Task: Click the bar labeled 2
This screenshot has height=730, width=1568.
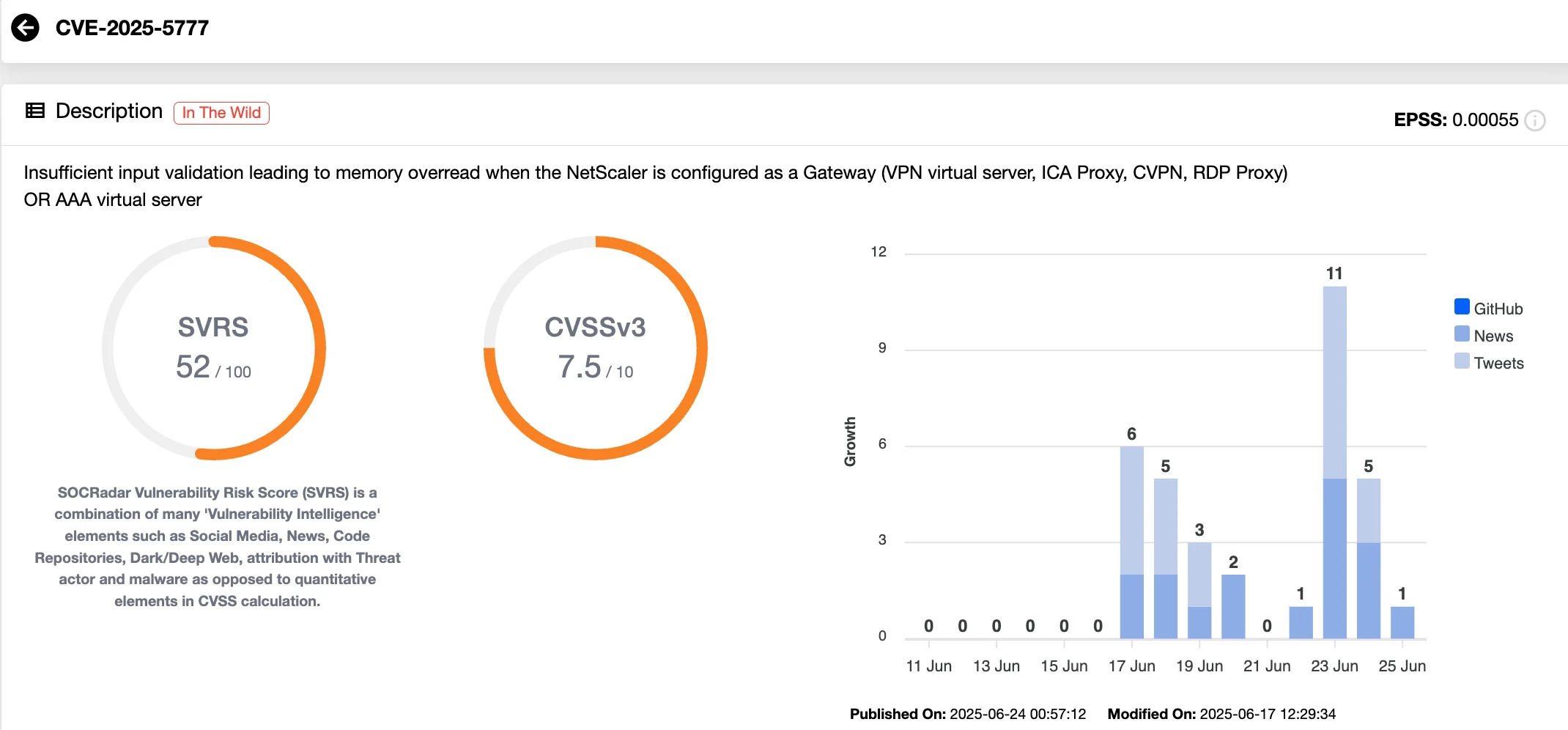Action: [1233, 607]
